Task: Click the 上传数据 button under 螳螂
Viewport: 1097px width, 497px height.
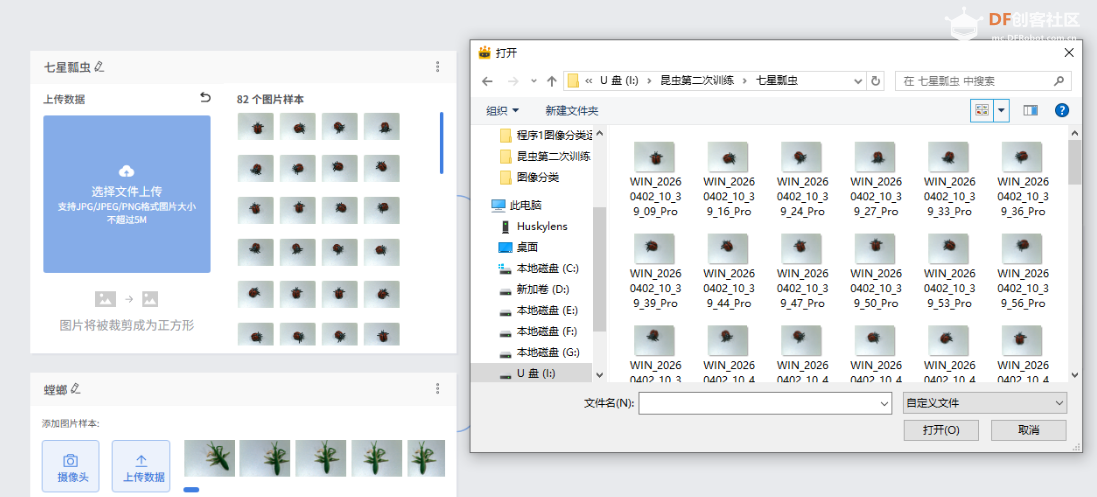Action: (141, 466)
